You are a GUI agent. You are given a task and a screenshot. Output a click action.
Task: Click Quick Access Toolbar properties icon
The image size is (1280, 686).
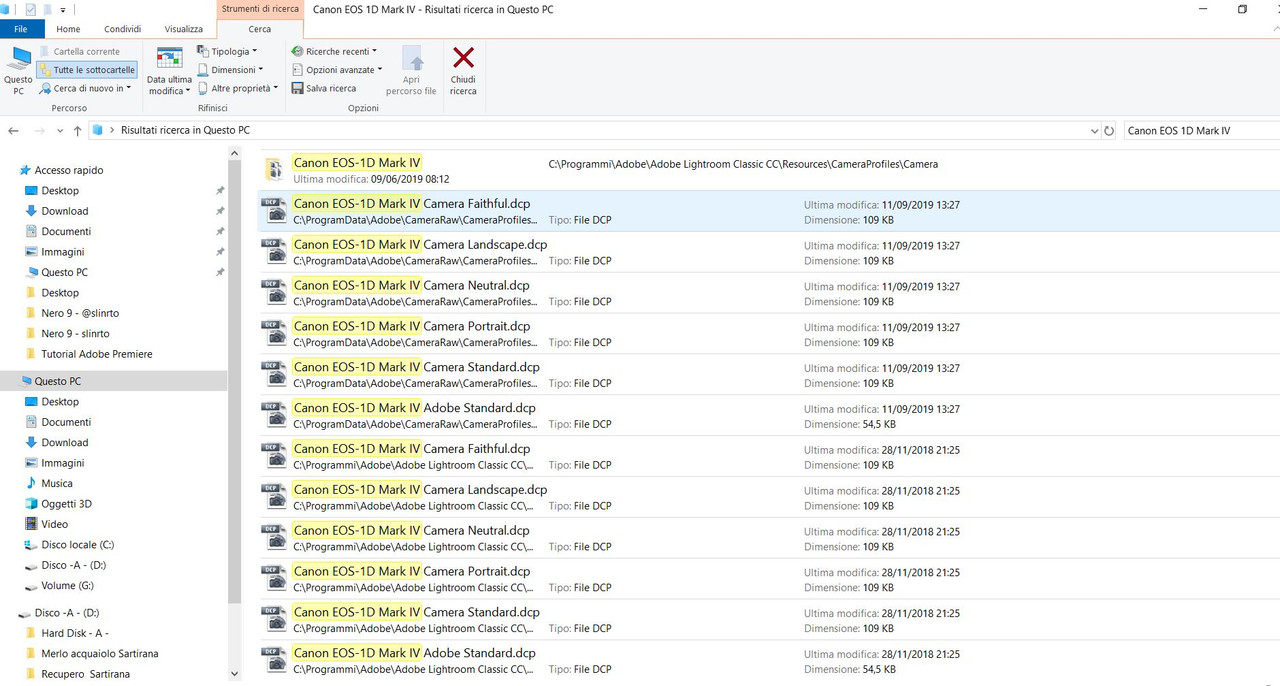pos(30,9)
